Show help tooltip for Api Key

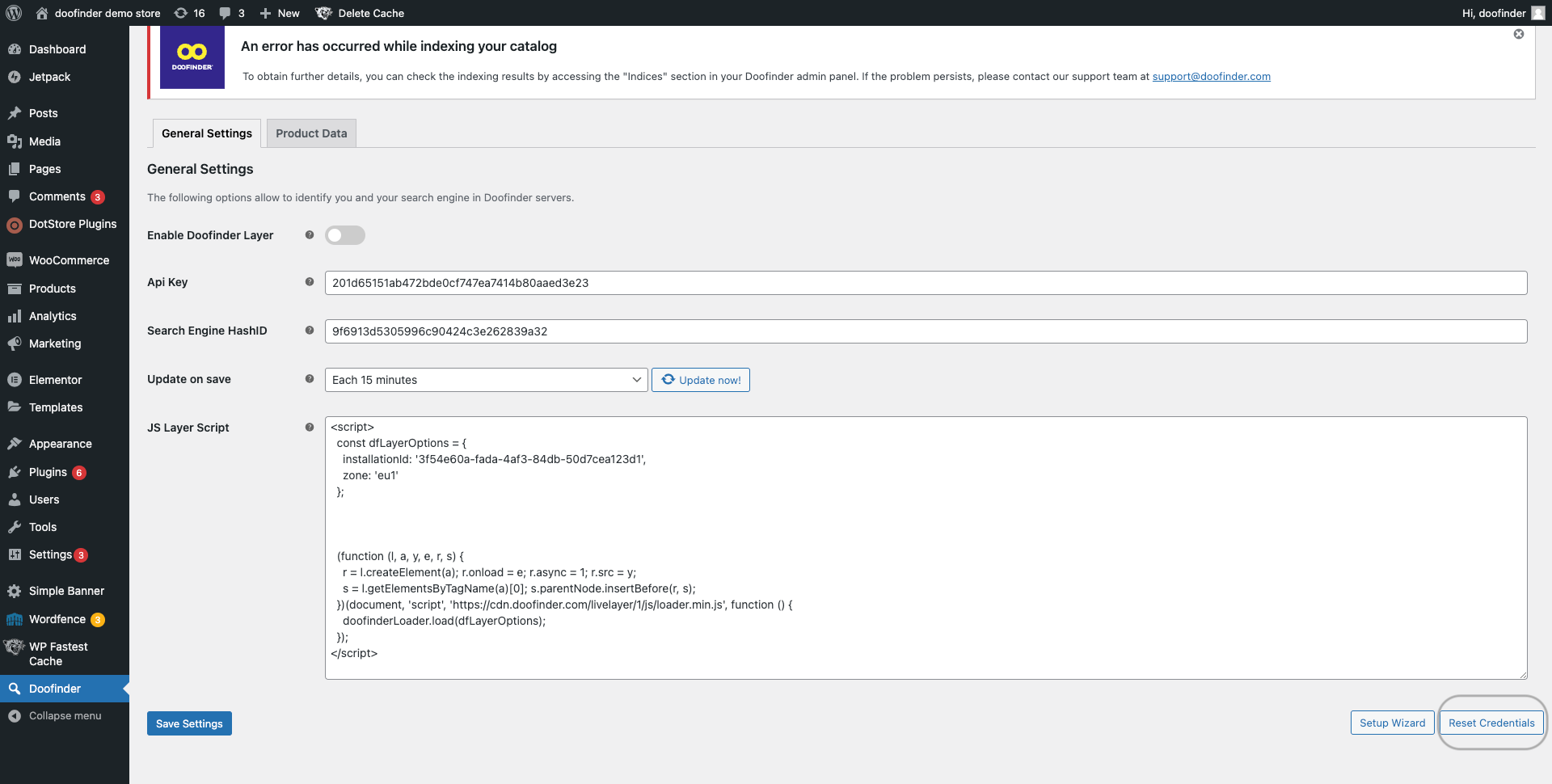click(310, 281)
